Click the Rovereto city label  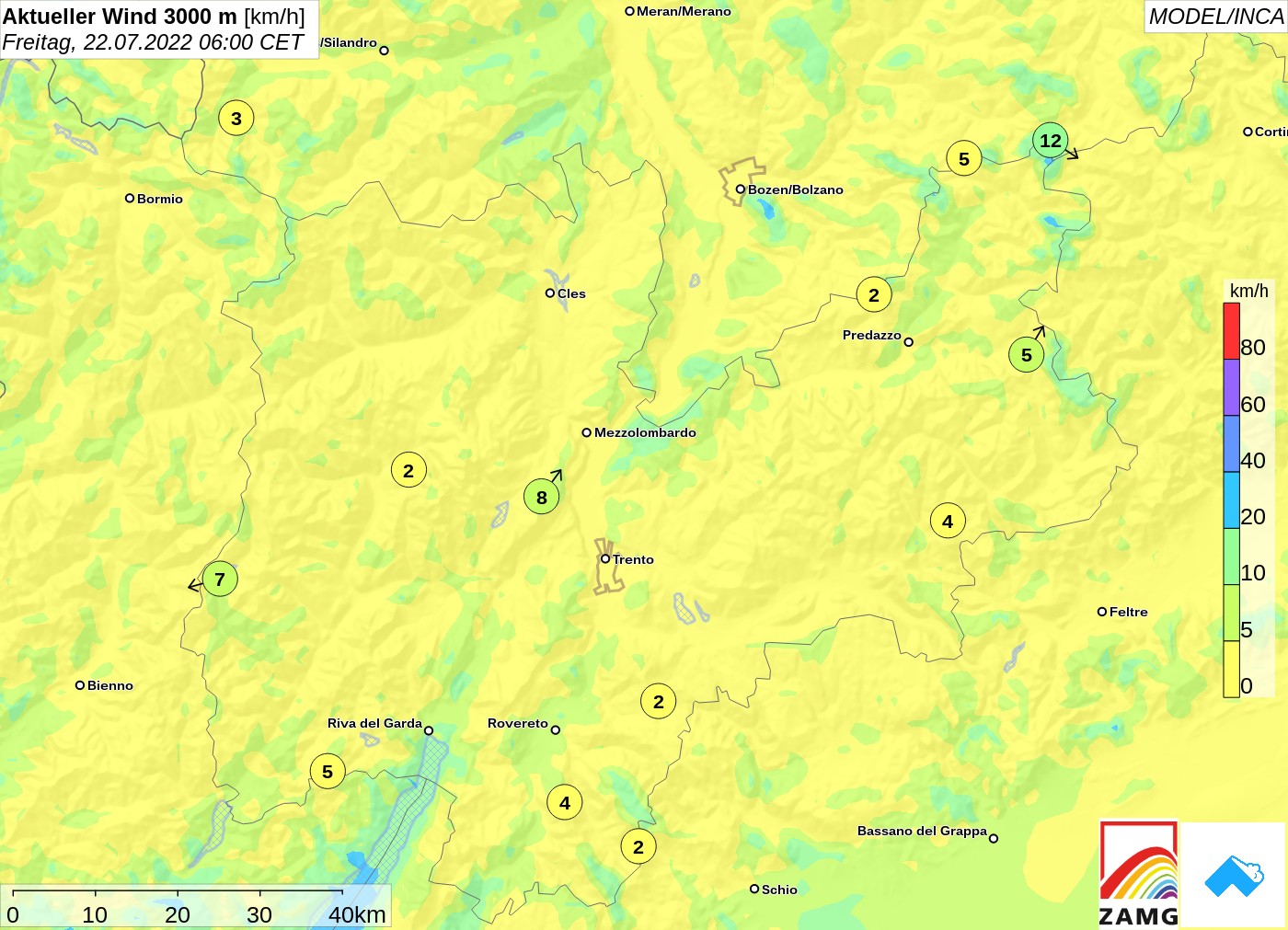(x=518, y=723)
